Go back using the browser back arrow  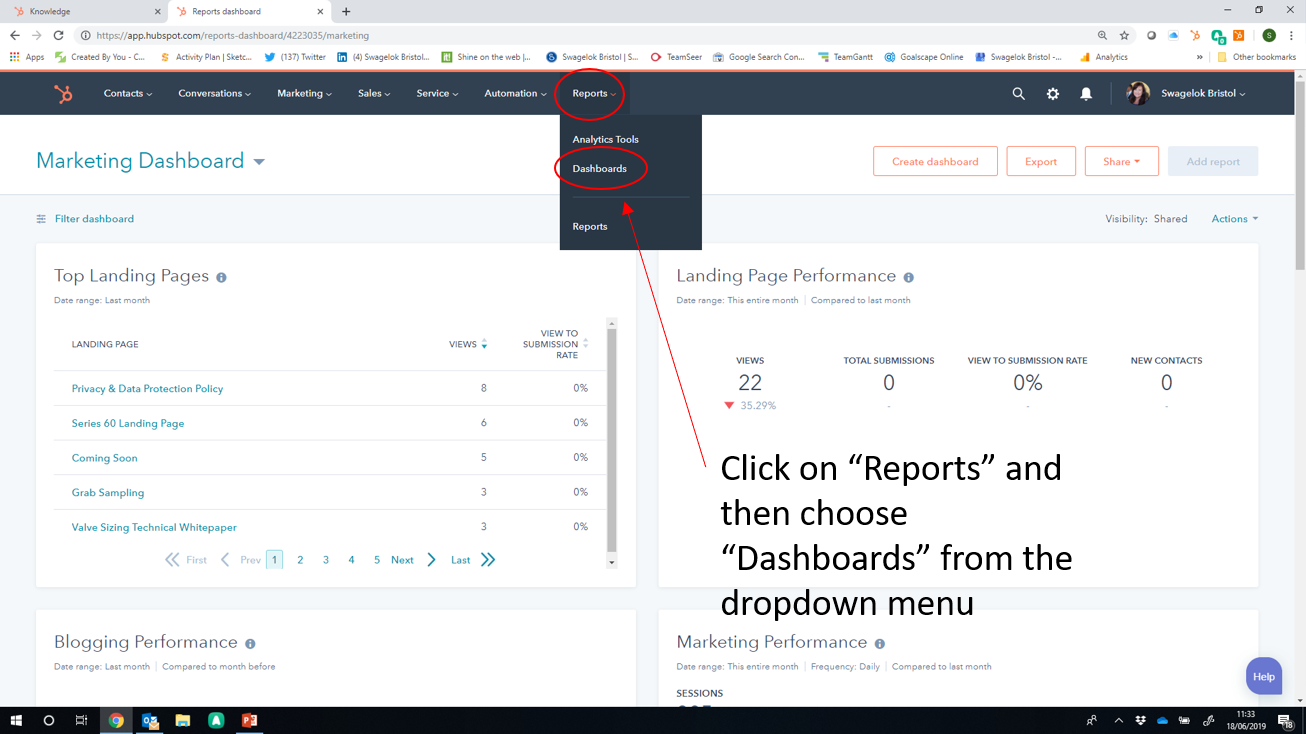click(15, 35)
